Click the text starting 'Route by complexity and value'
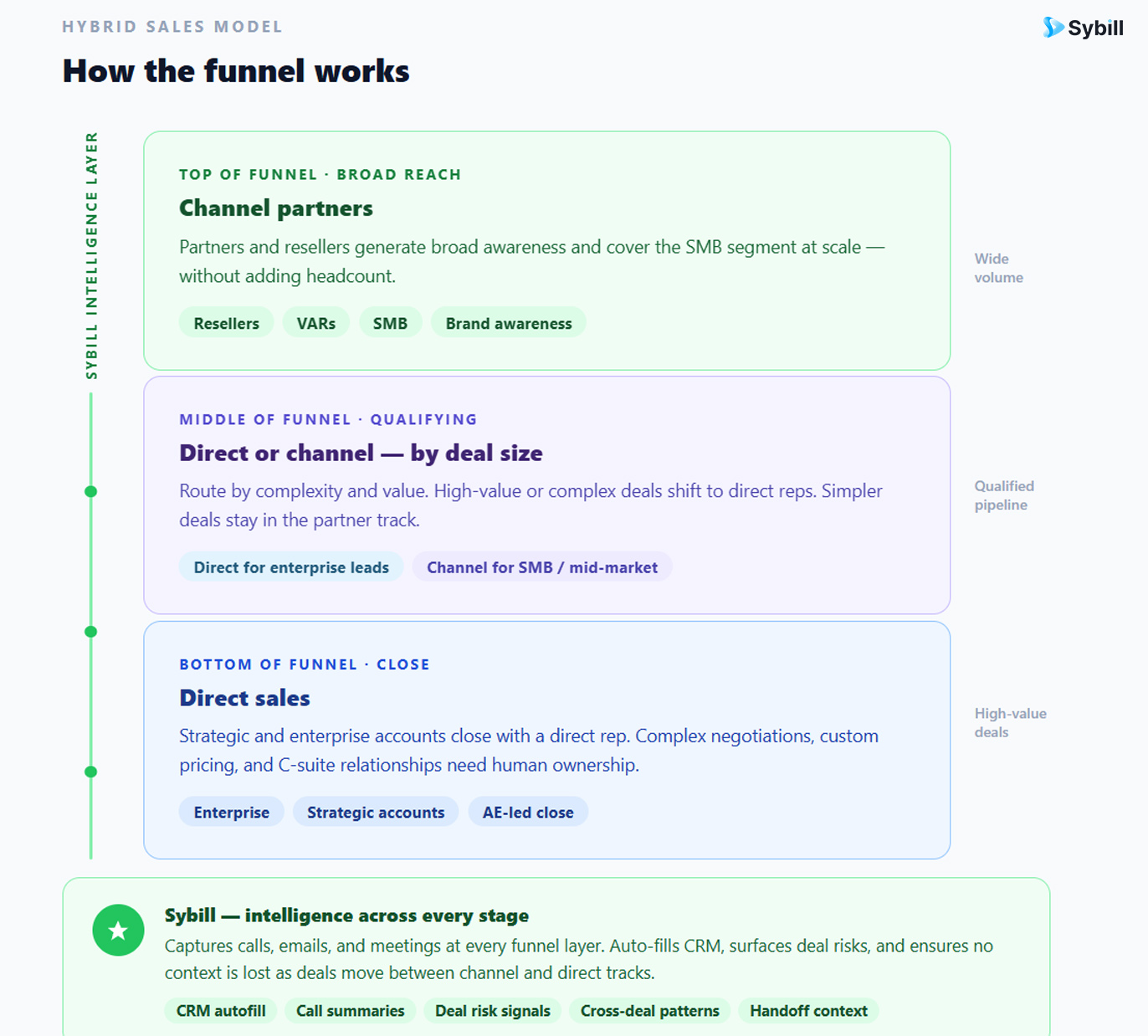 coord(531,505)
